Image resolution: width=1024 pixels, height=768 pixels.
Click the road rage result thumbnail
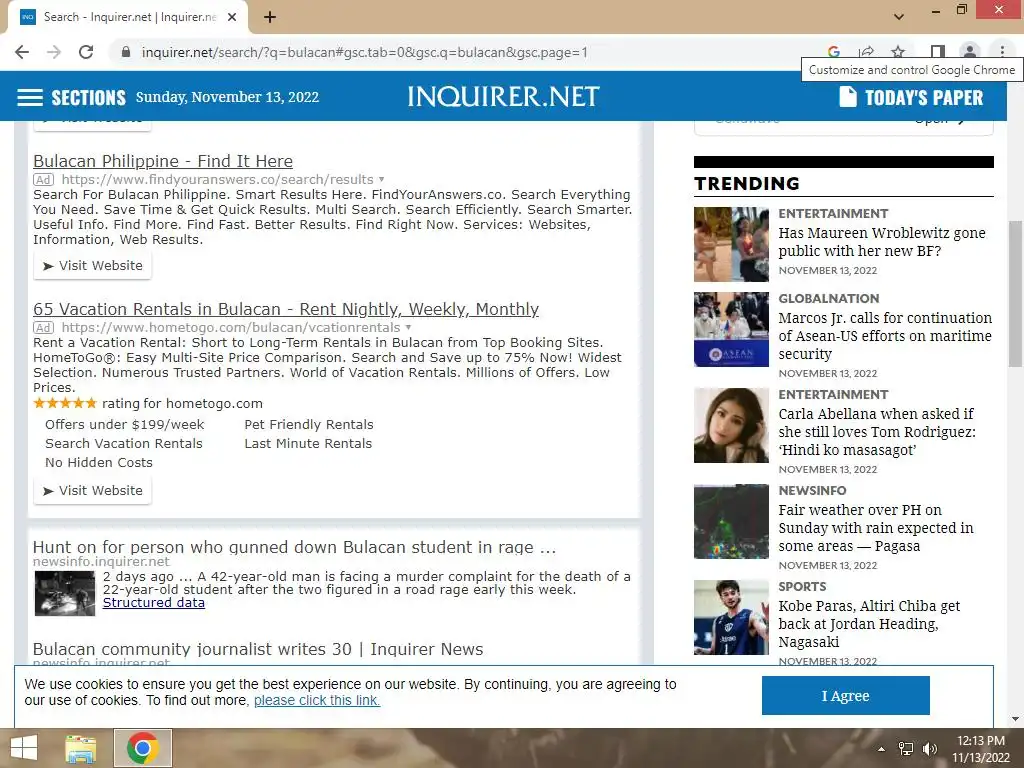65,593
